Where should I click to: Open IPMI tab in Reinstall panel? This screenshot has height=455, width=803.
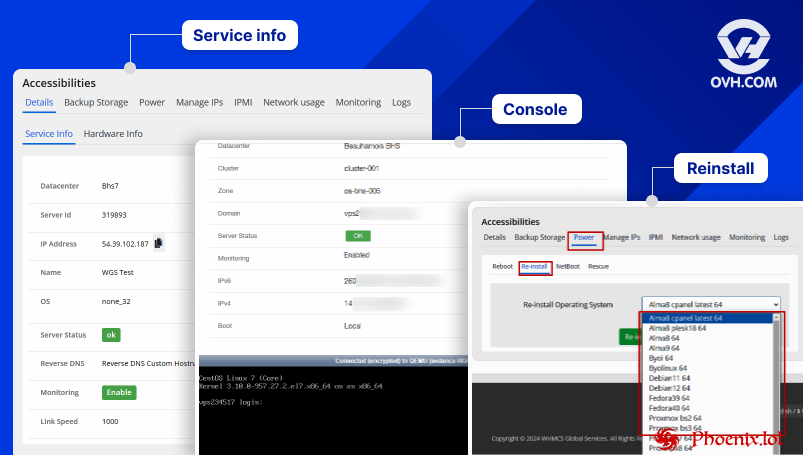(656, 237)
